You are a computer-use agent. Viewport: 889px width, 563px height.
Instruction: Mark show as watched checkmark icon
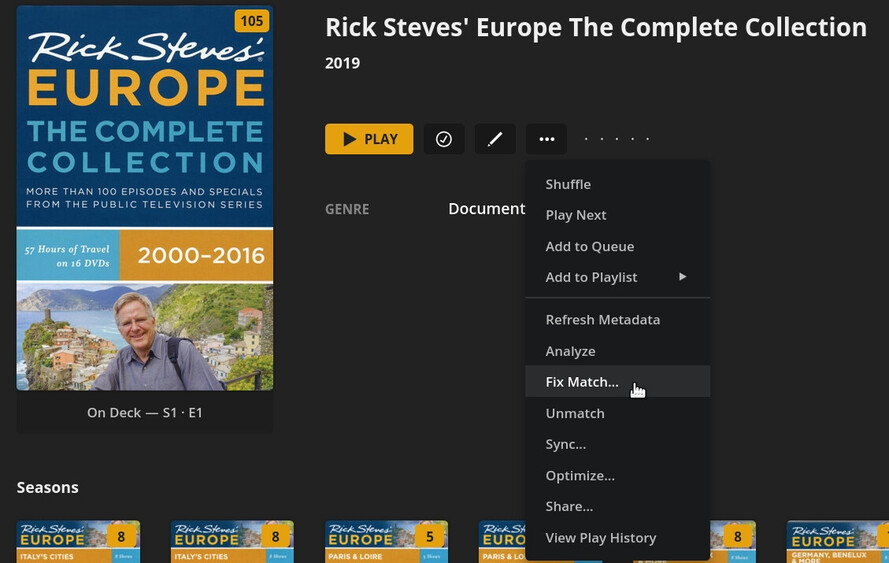point(444,139)
